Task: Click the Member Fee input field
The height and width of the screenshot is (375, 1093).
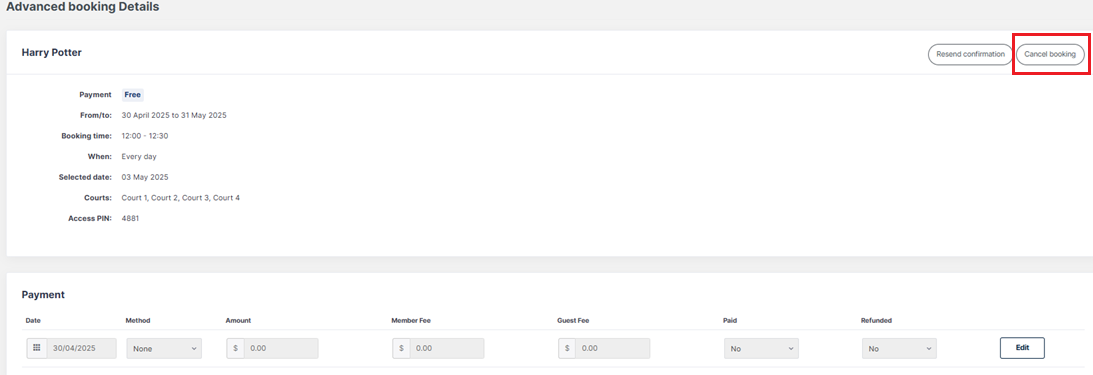Action: (x=447, y=349)
